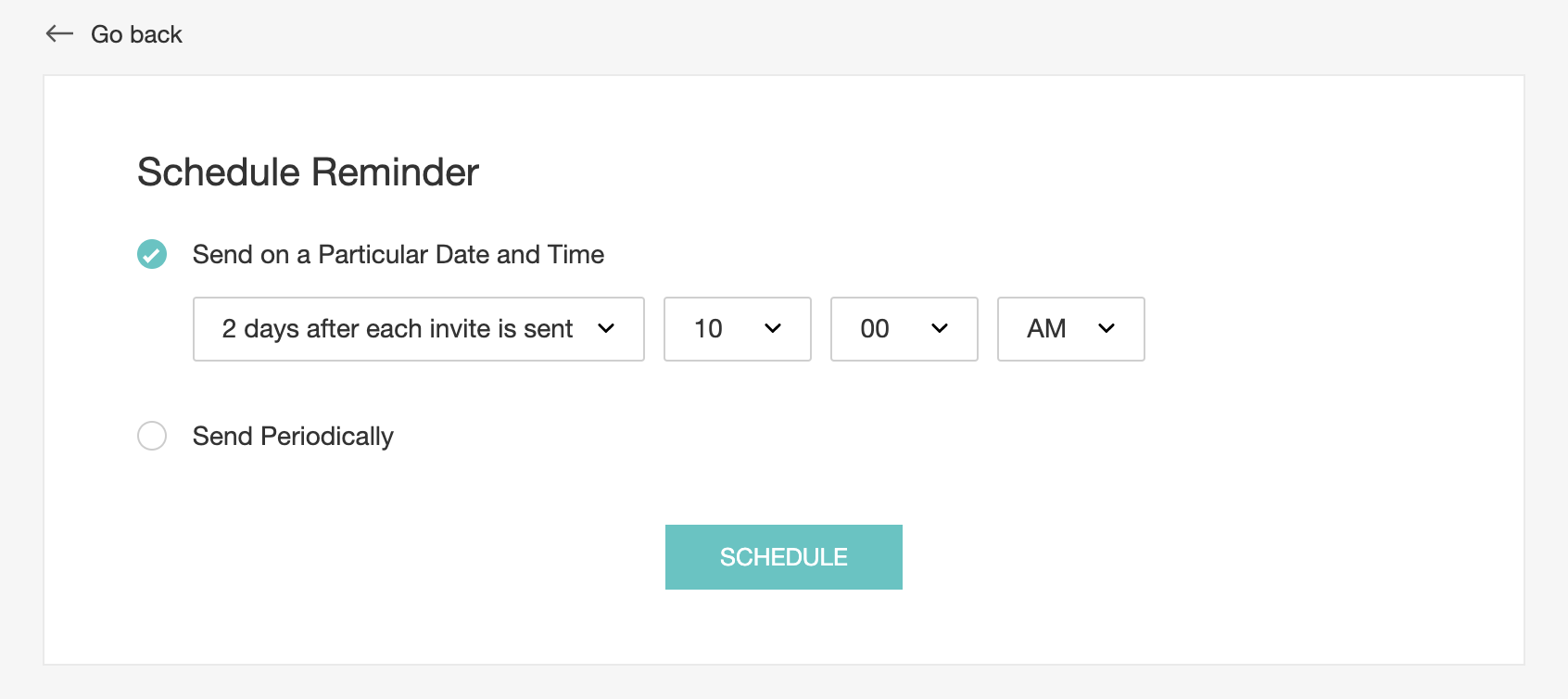Open the '2 days after each invite is sent' dropdown

(418, 329)
